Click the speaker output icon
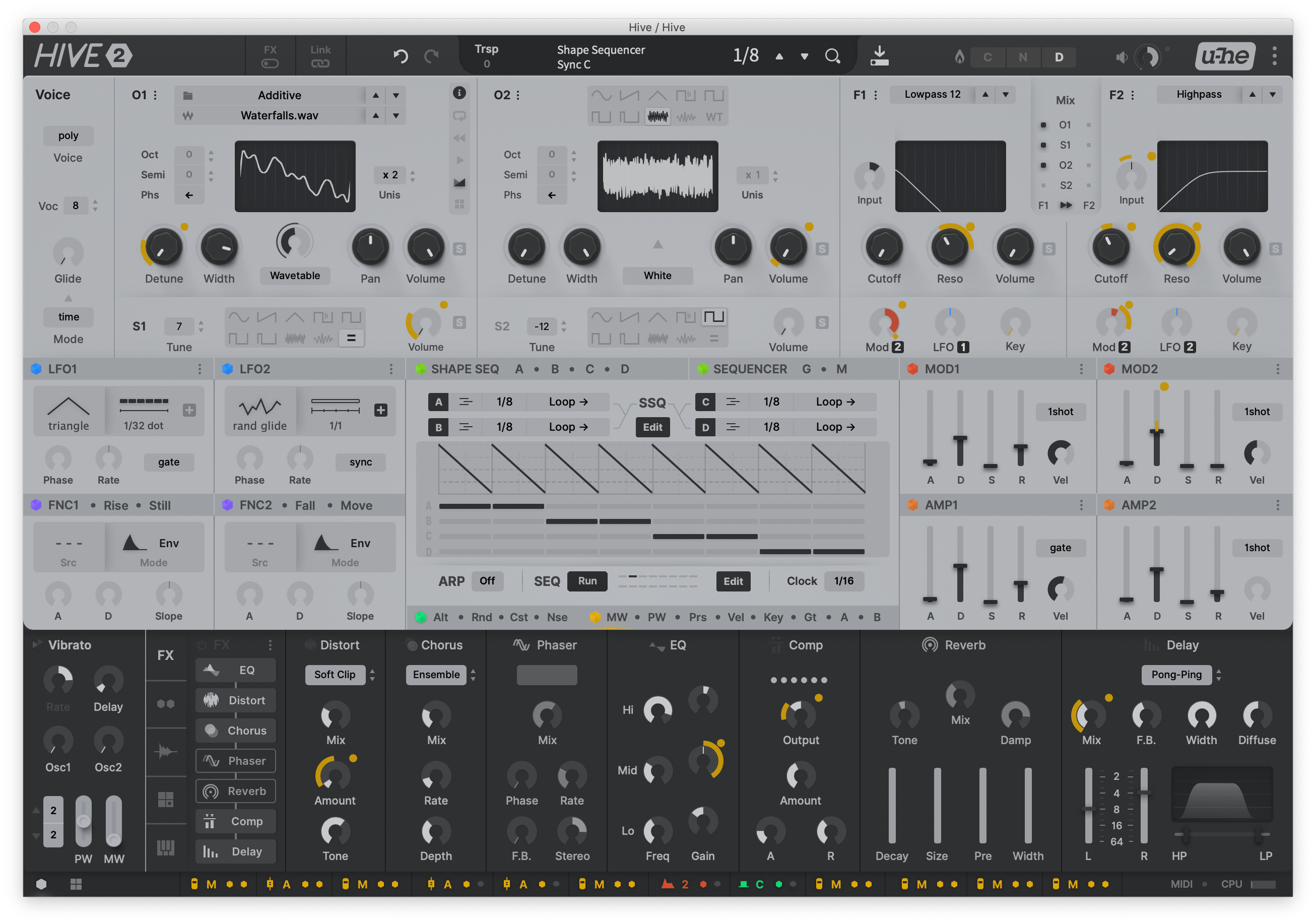Screen dimensions: 1316x924 [1122, 57]
